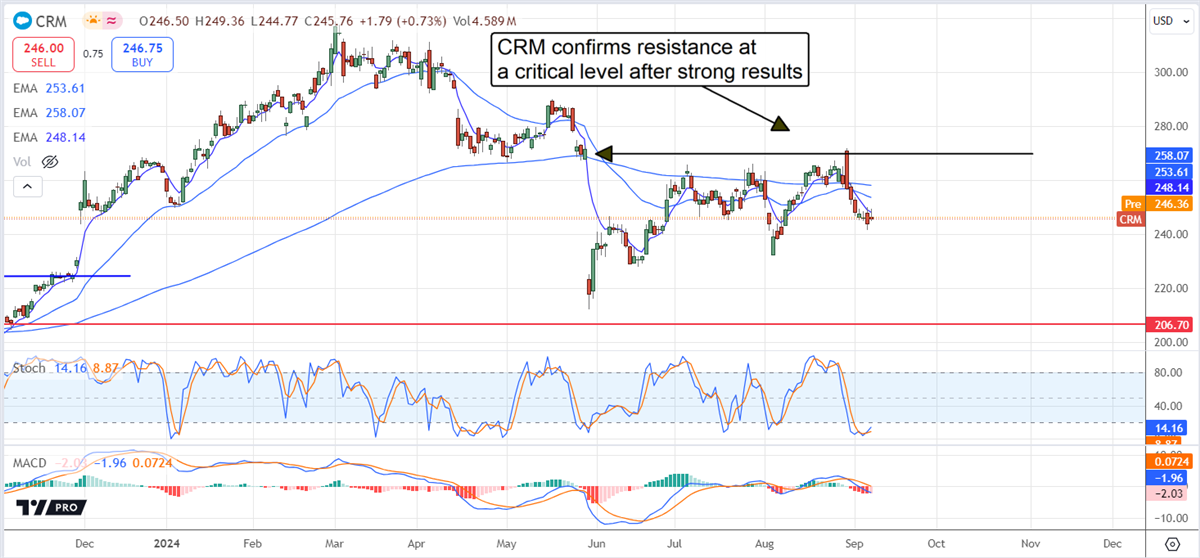Click the 220.00 price axis tick
Screen dimensions: 1200x558
pyautogui.click(x=1171, y=288)
